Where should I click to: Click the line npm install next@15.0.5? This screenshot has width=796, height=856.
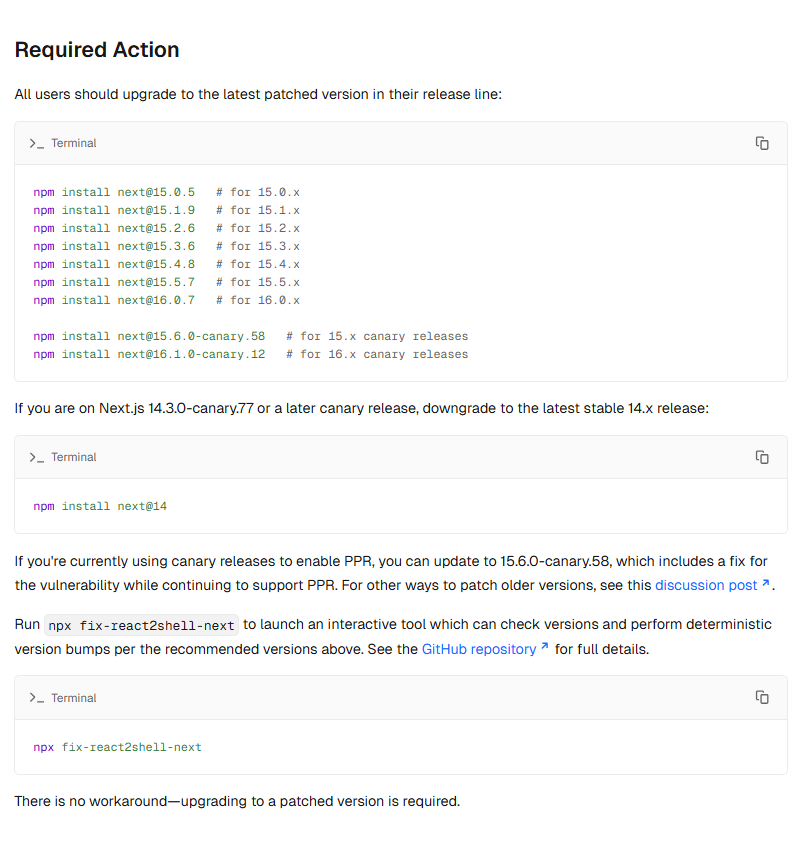114,192
